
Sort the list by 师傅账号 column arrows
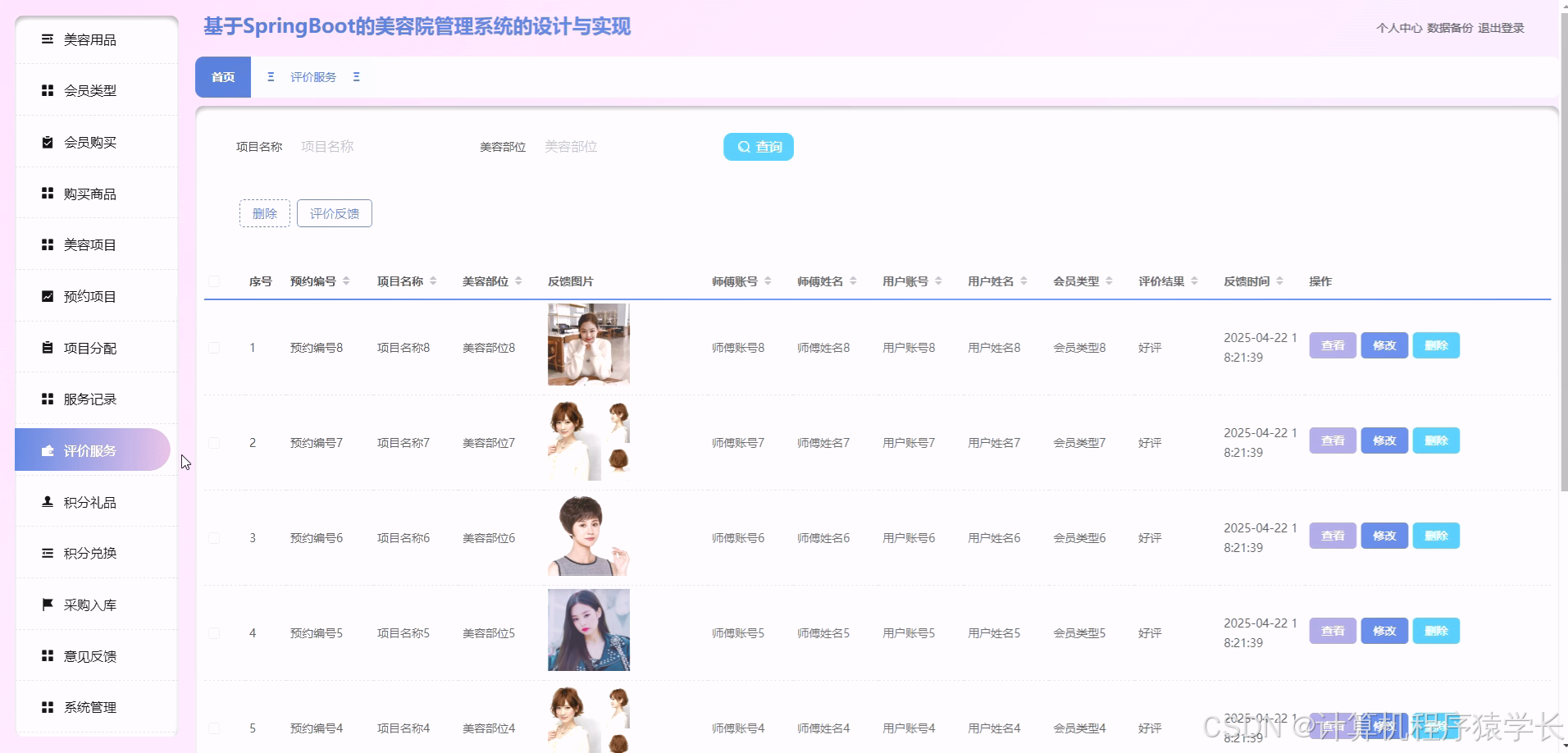[768, 281]
